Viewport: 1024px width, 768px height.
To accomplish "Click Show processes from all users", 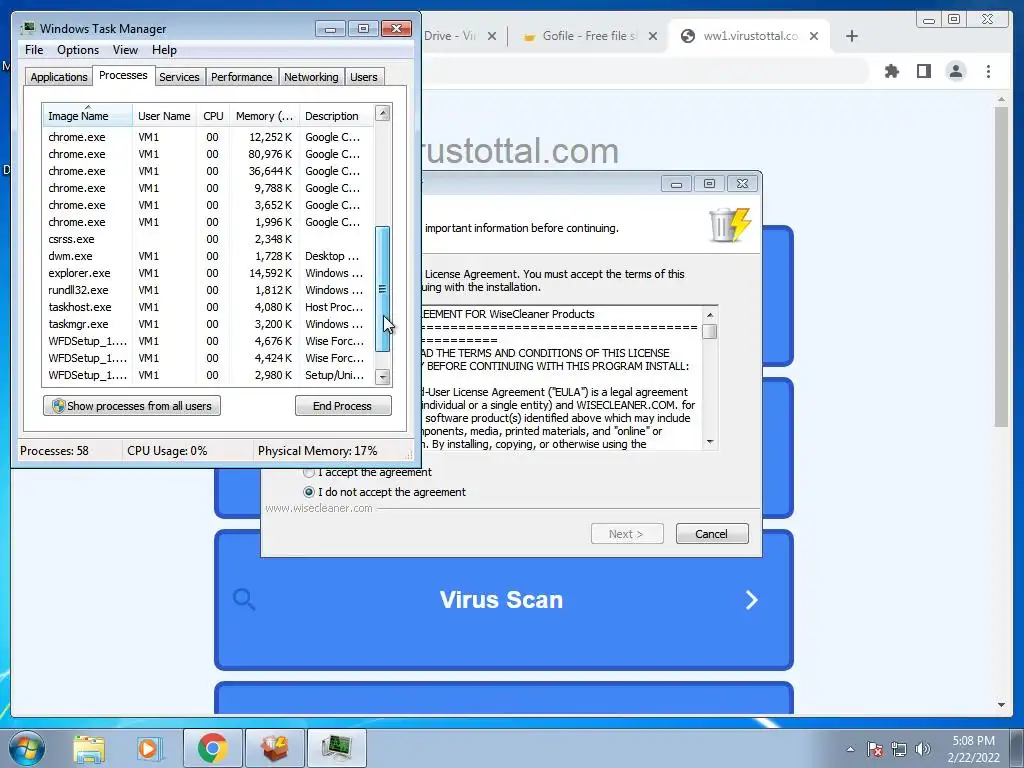I will (x=132, y=406).
